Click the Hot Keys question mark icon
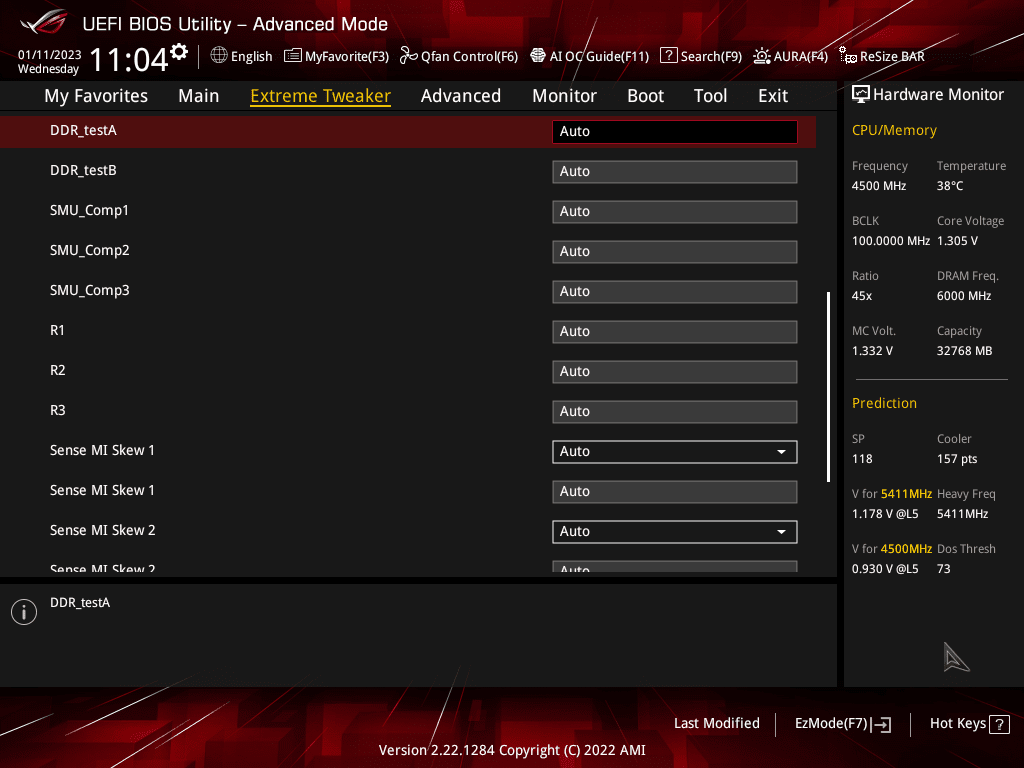1024x768 pixels. 999,724
